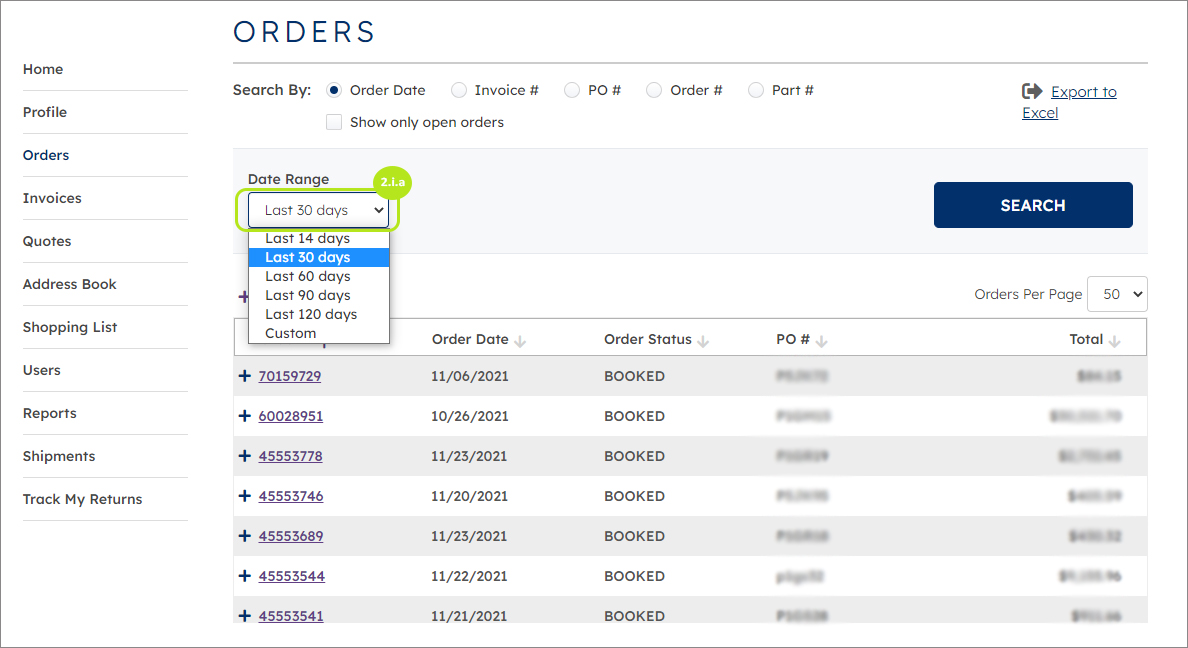
Task: Click Order Status column header
Action: 648,340
